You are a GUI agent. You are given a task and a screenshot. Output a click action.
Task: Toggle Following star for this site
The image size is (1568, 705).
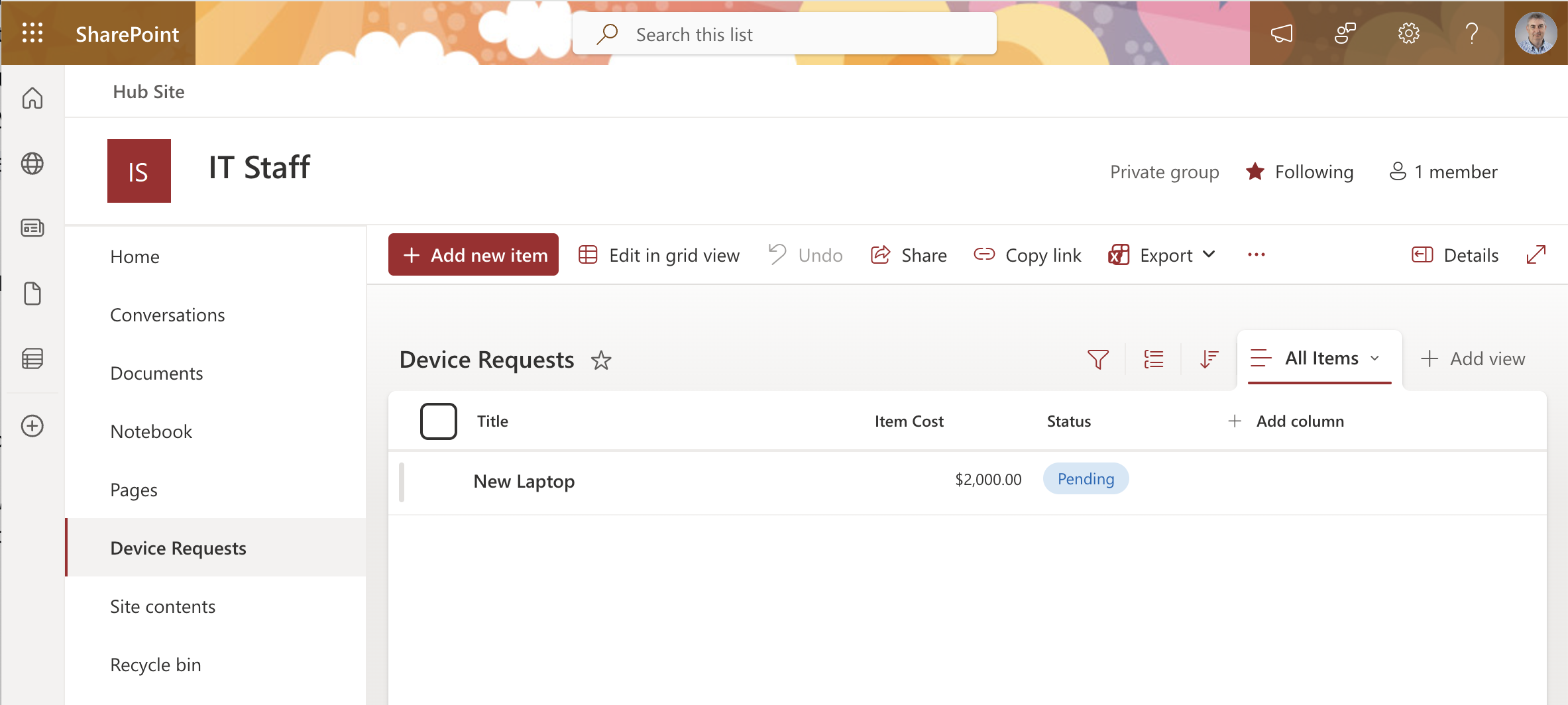[1299, 172]
